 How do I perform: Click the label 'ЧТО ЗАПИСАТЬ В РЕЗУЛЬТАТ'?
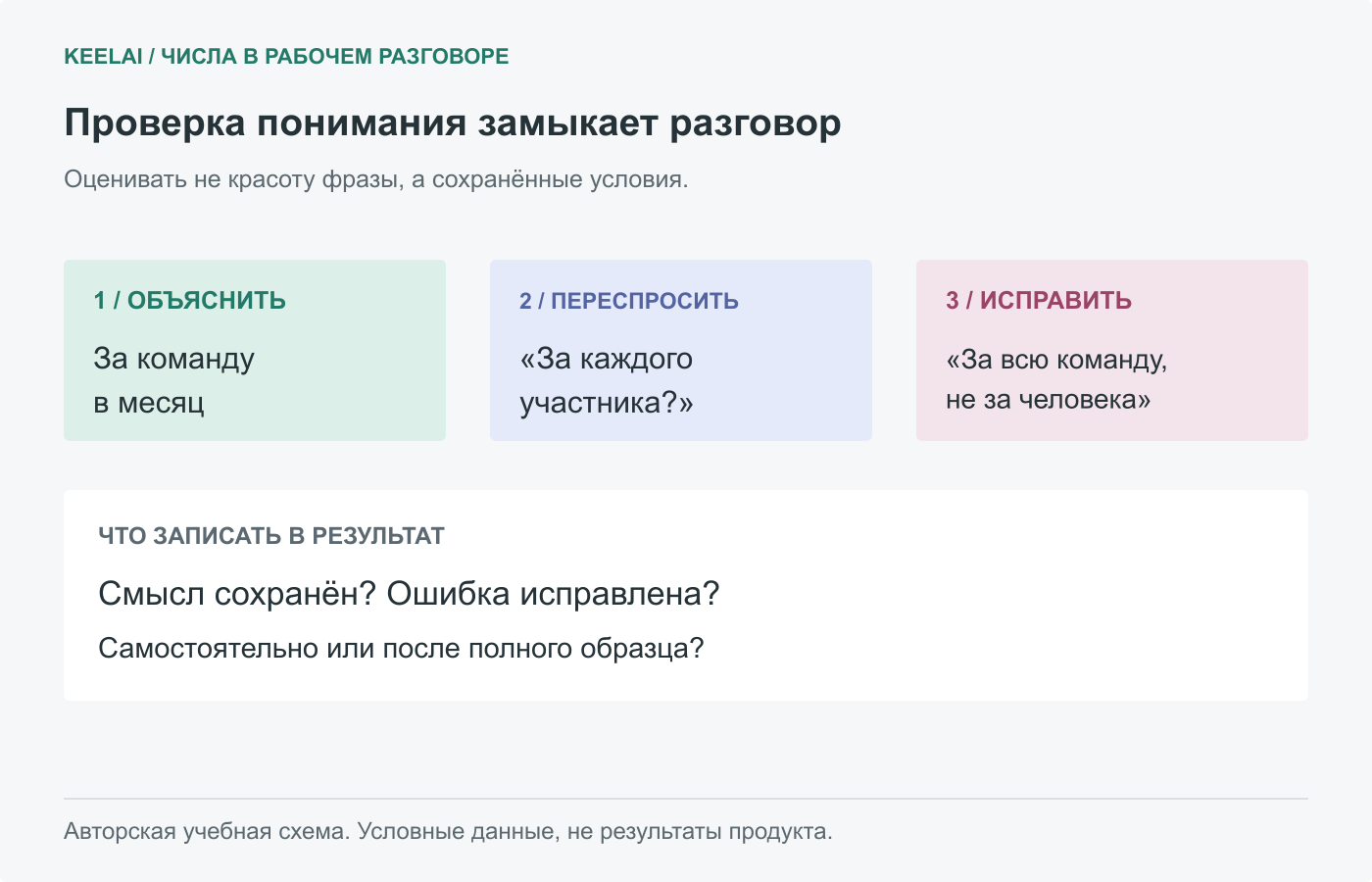(x=271, y=536)
